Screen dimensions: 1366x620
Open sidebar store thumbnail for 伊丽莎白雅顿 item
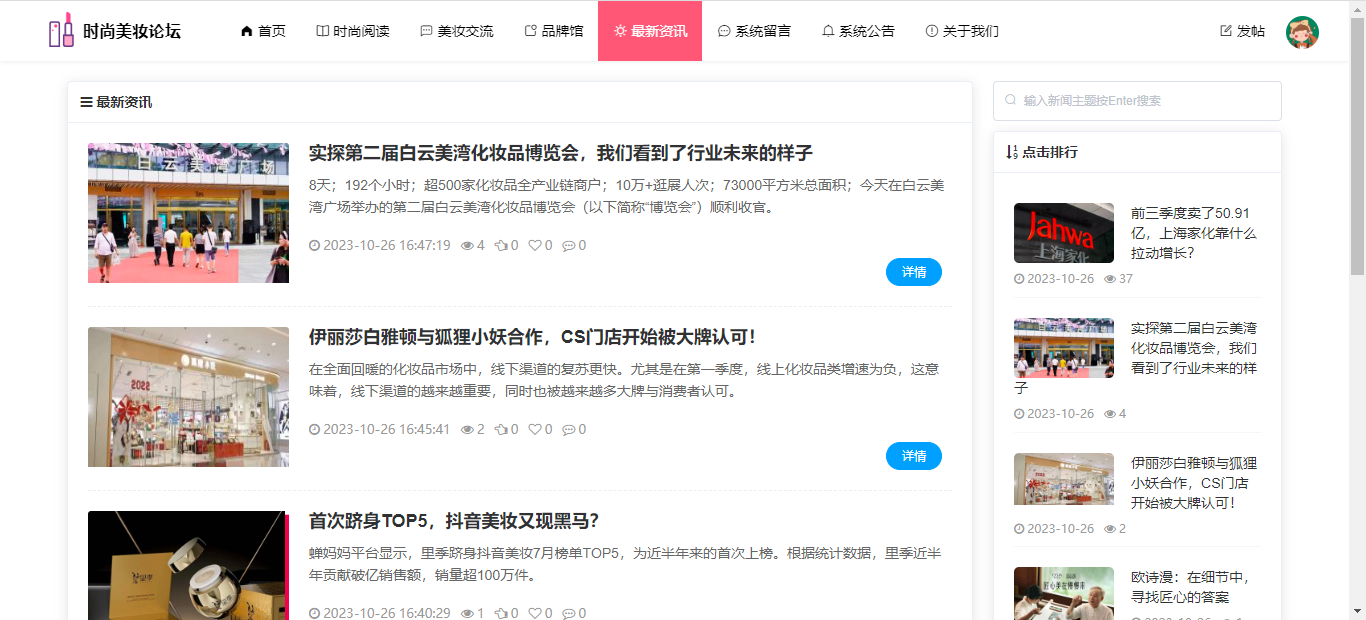point(1064,479)
